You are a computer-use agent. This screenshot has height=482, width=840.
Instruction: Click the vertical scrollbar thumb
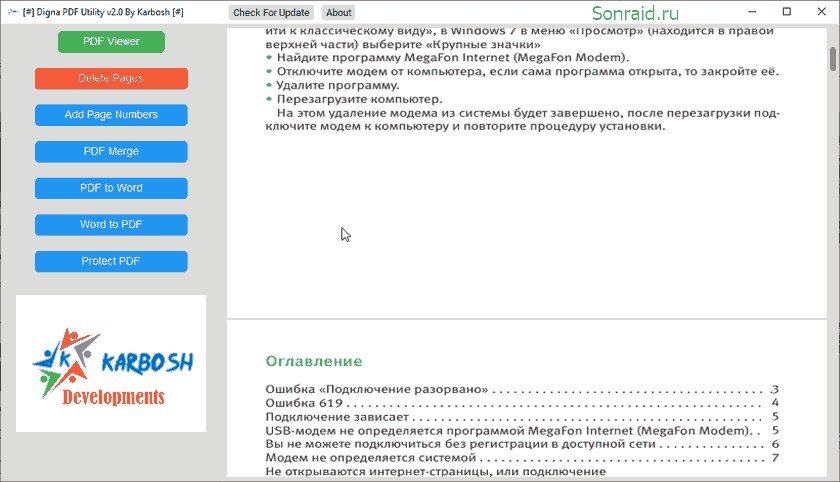[833, 59]
